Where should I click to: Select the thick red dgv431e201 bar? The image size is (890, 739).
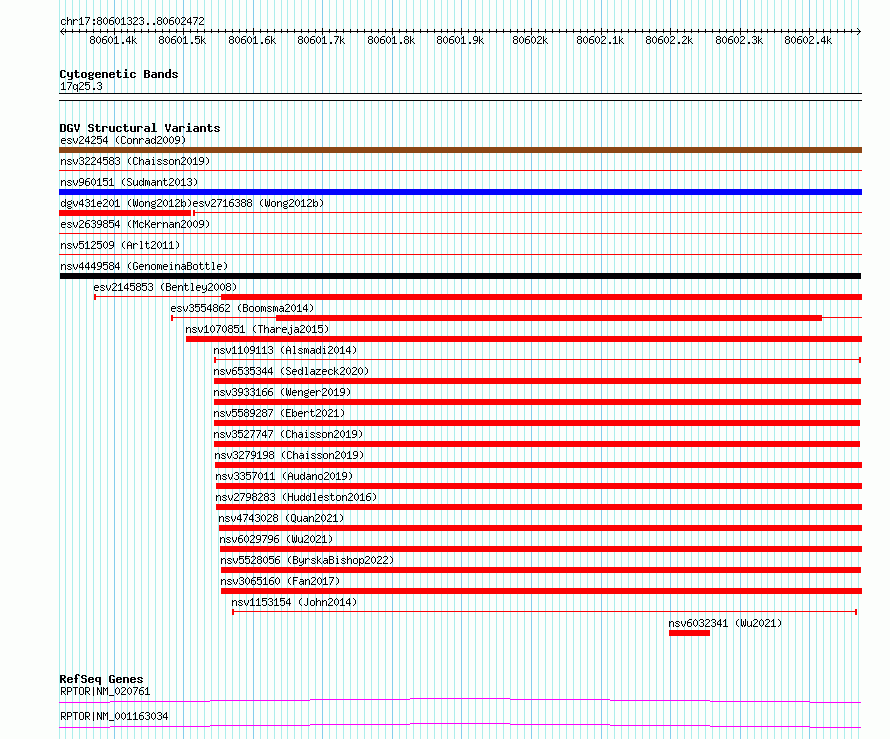(125, 213)
